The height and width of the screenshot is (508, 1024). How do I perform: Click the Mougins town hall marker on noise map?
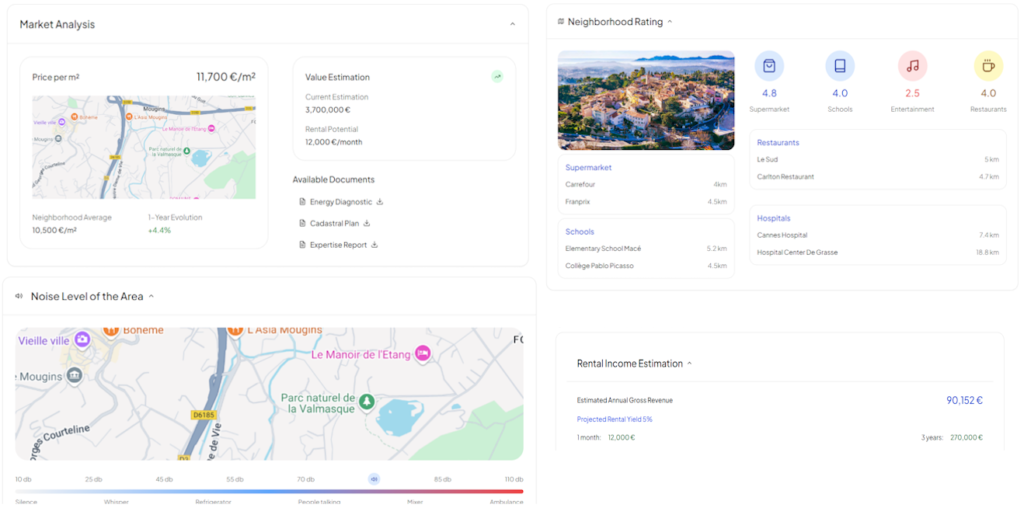pyautogui.click(x=74, y=376)
